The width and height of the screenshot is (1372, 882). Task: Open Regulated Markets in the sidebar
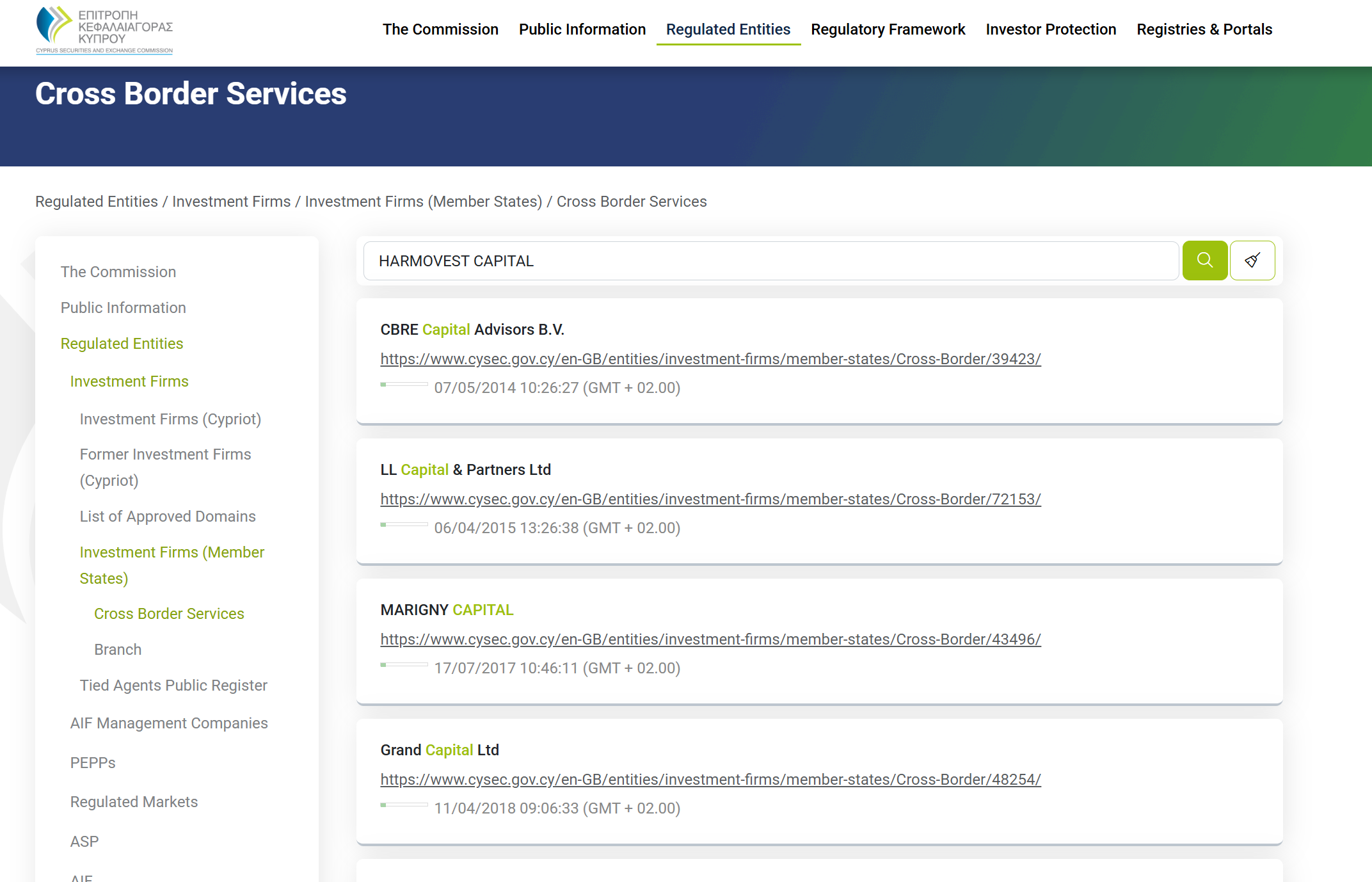tap(134, 802)
